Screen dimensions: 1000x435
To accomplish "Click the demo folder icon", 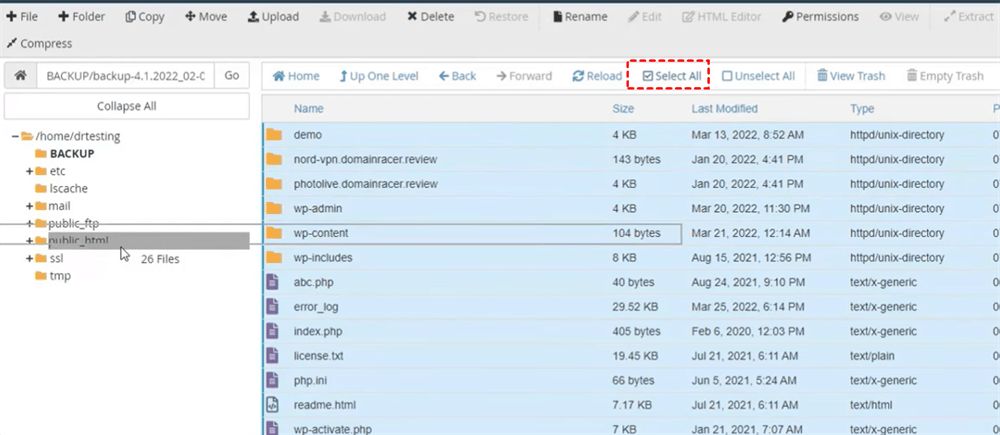I will coord(274,135).
